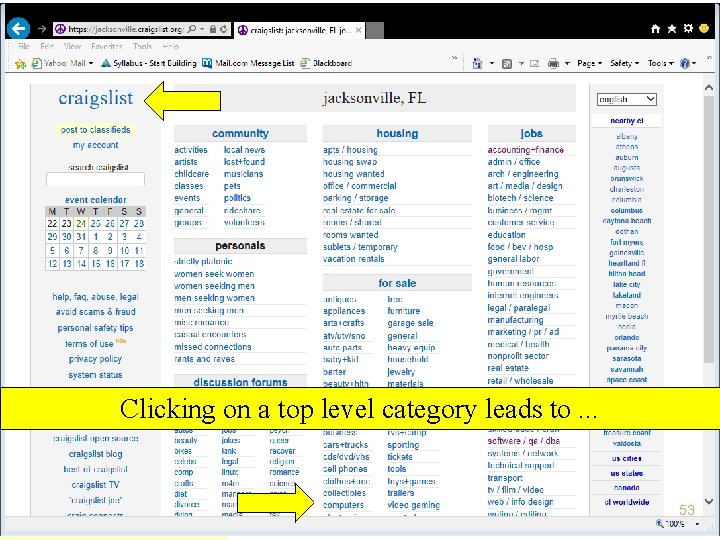Open Favorites star icon at top right
The height and width of the screenshot is (540, 720).
(672, 28)
